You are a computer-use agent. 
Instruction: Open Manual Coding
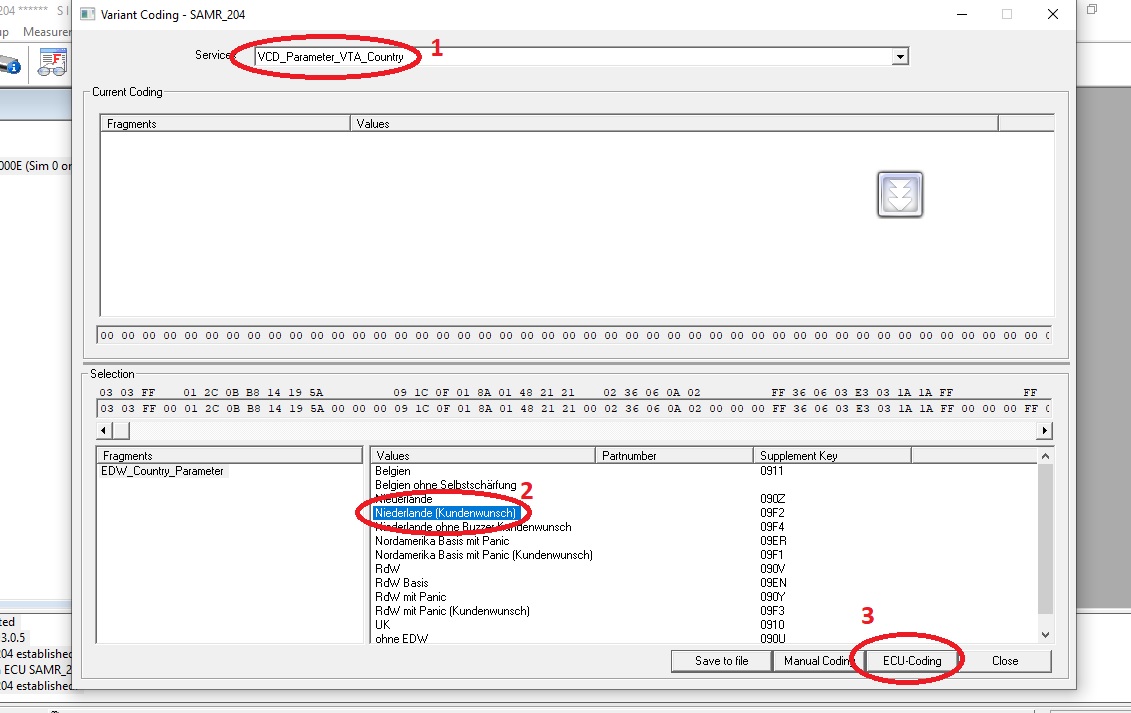point(815,661)
